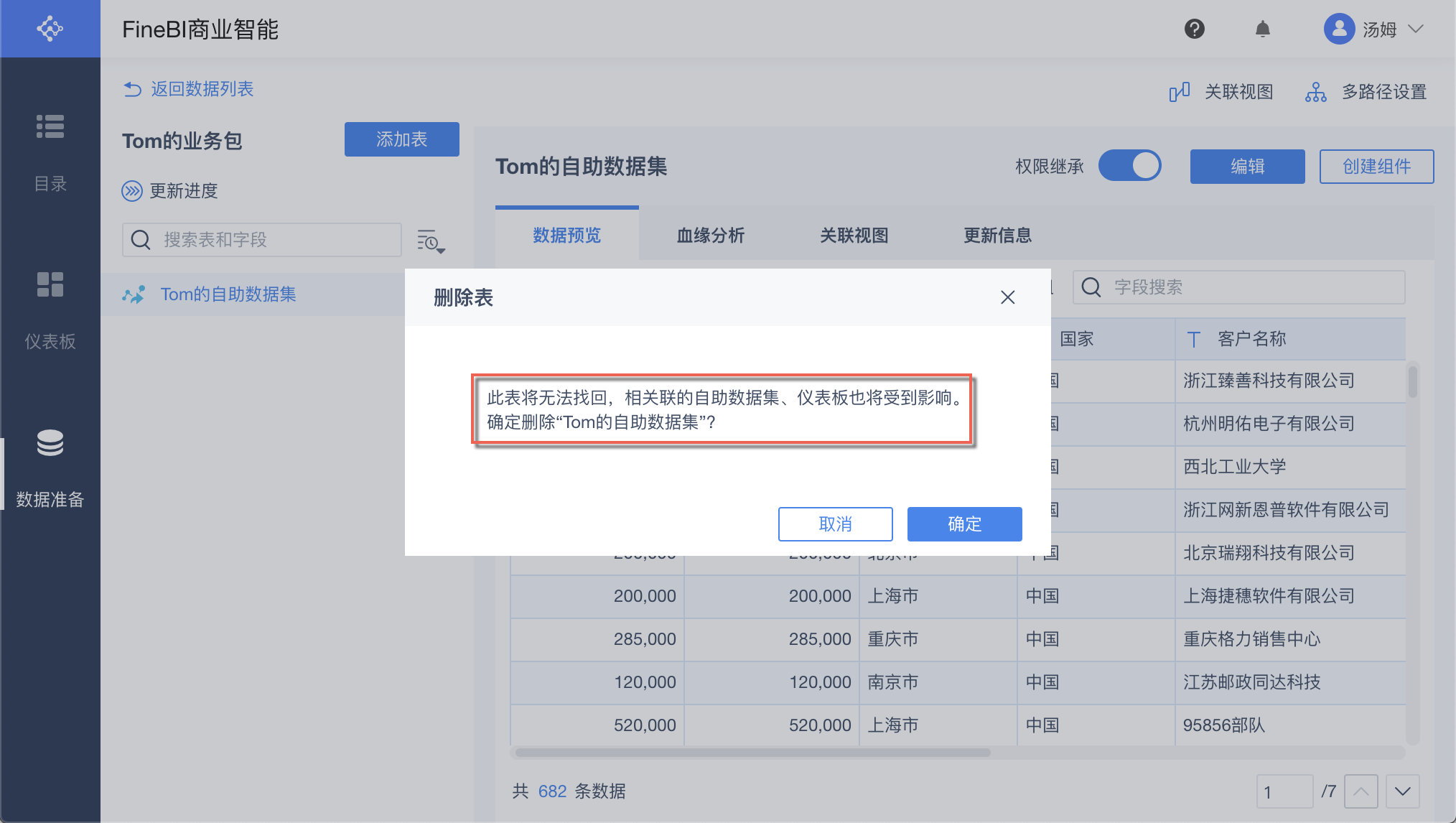Click the FineBI logo icon
This screenshot has height=823, width=1456.
(50, 29)
